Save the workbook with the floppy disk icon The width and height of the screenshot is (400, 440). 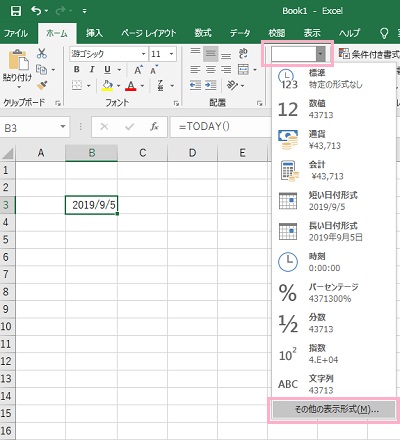(16, 11)
